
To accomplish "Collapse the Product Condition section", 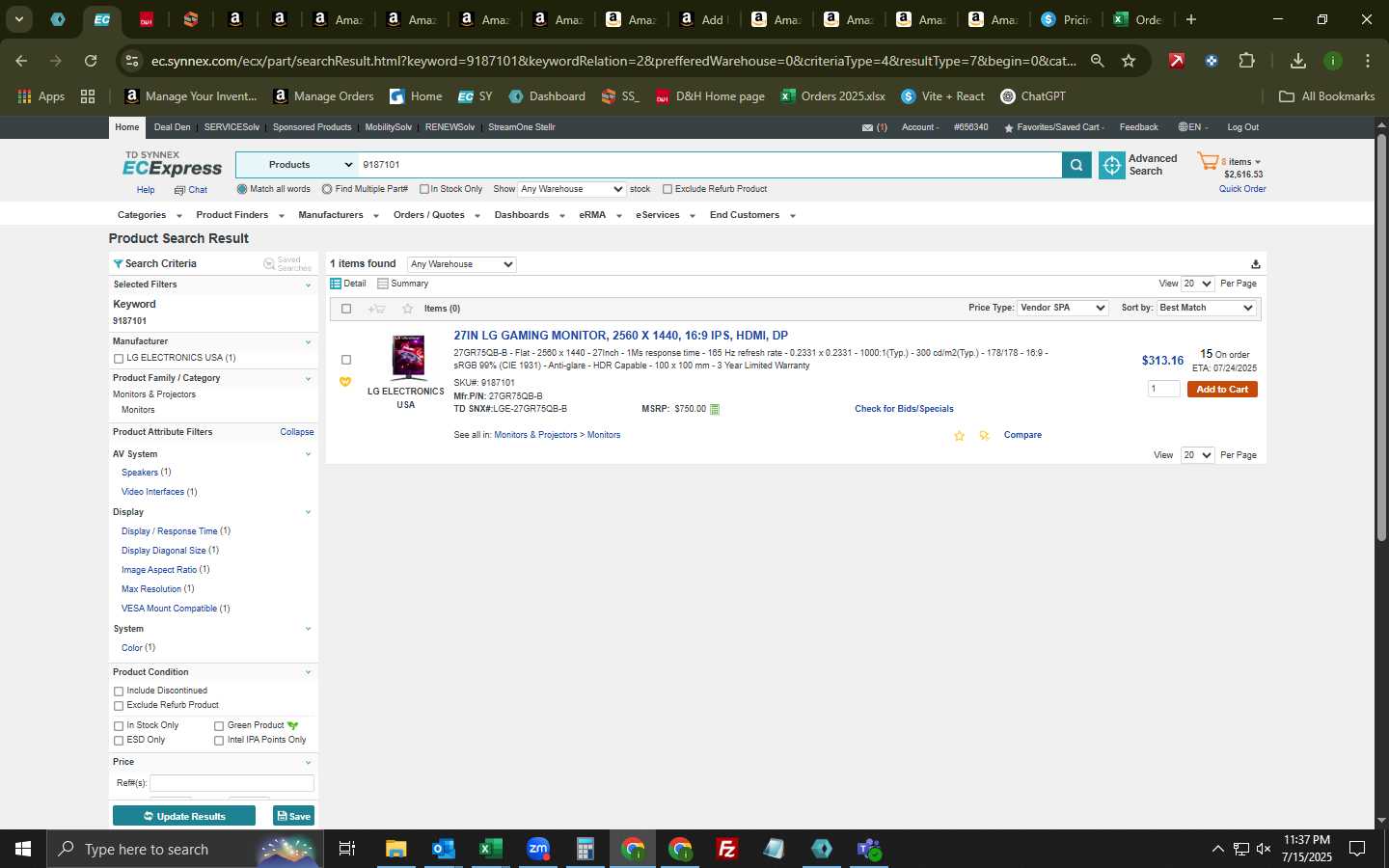I will 308,672.
